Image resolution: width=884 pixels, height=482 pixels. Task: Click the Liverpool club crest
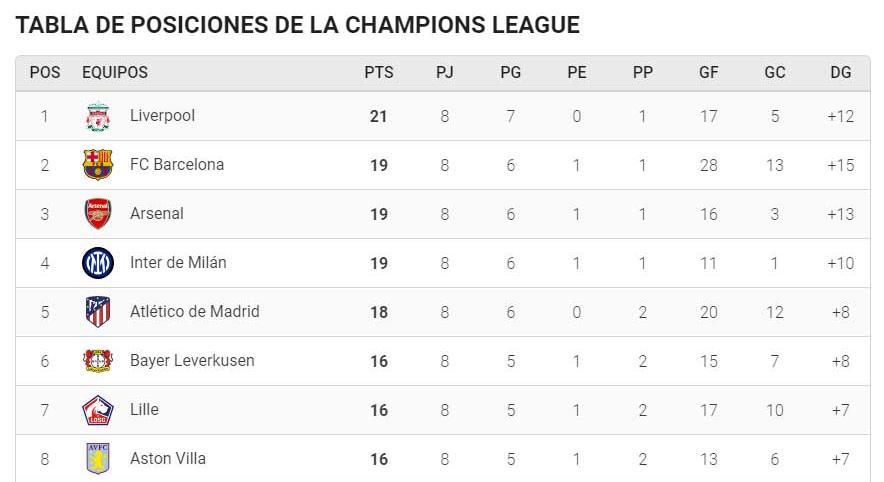coord(98,117)
